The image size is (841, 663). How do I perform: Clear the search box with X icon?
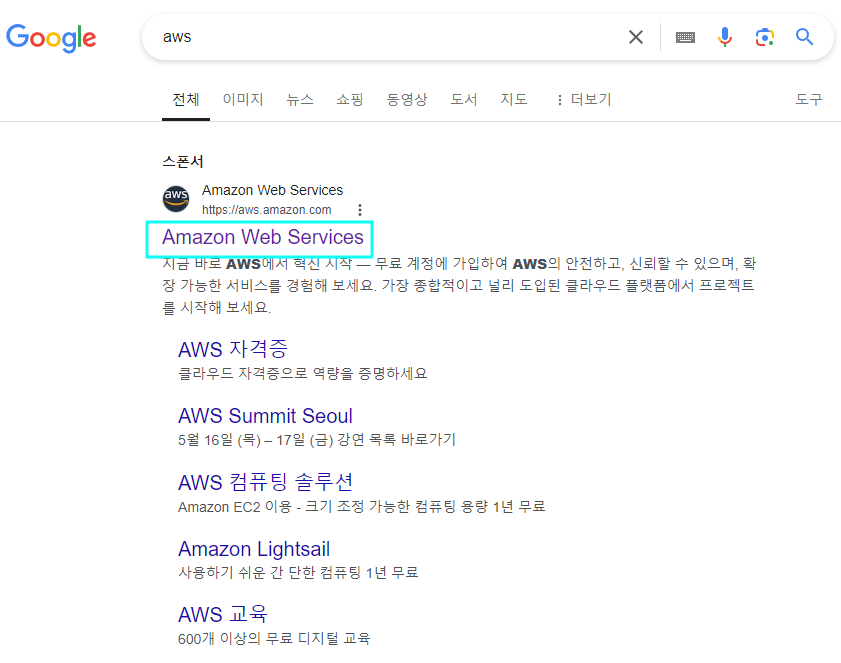(636, 37)
